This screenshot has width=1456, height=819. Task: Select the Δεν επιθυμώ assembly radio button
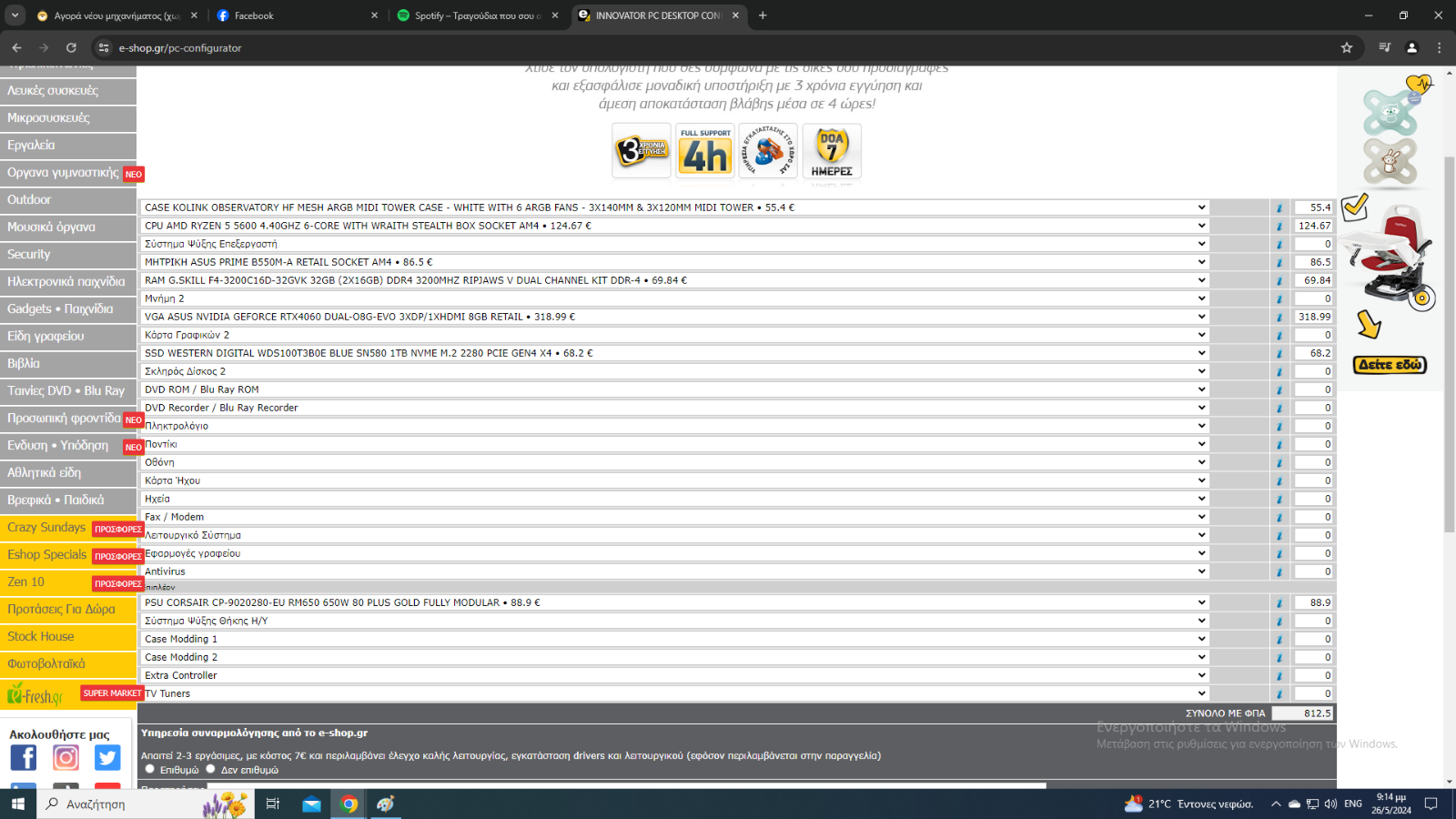tap(210, 769)
